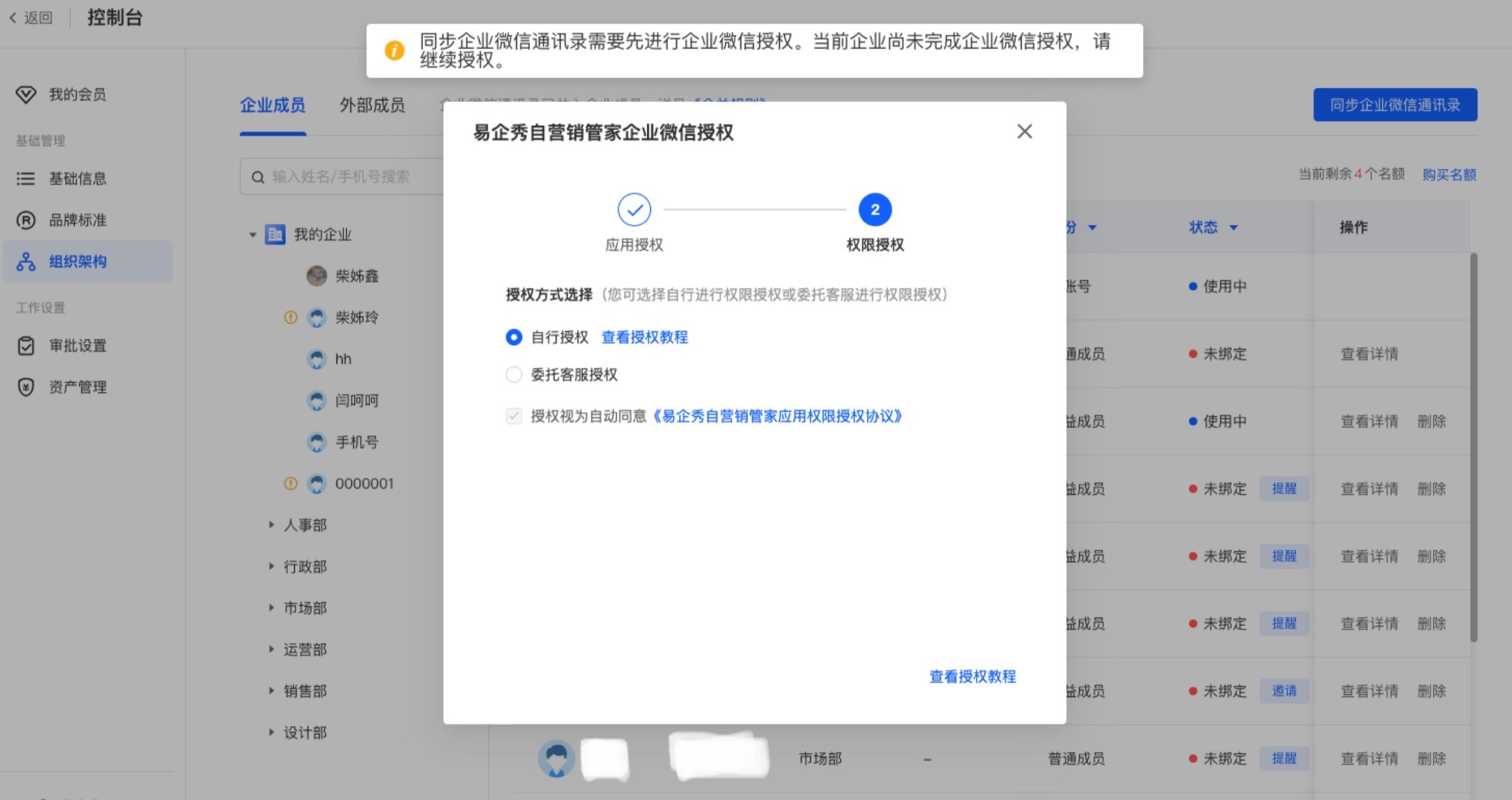The width and height of the screenshot is (1512, 800).
Task: Expand the 运营部 department
Action: tap(271, 649)
